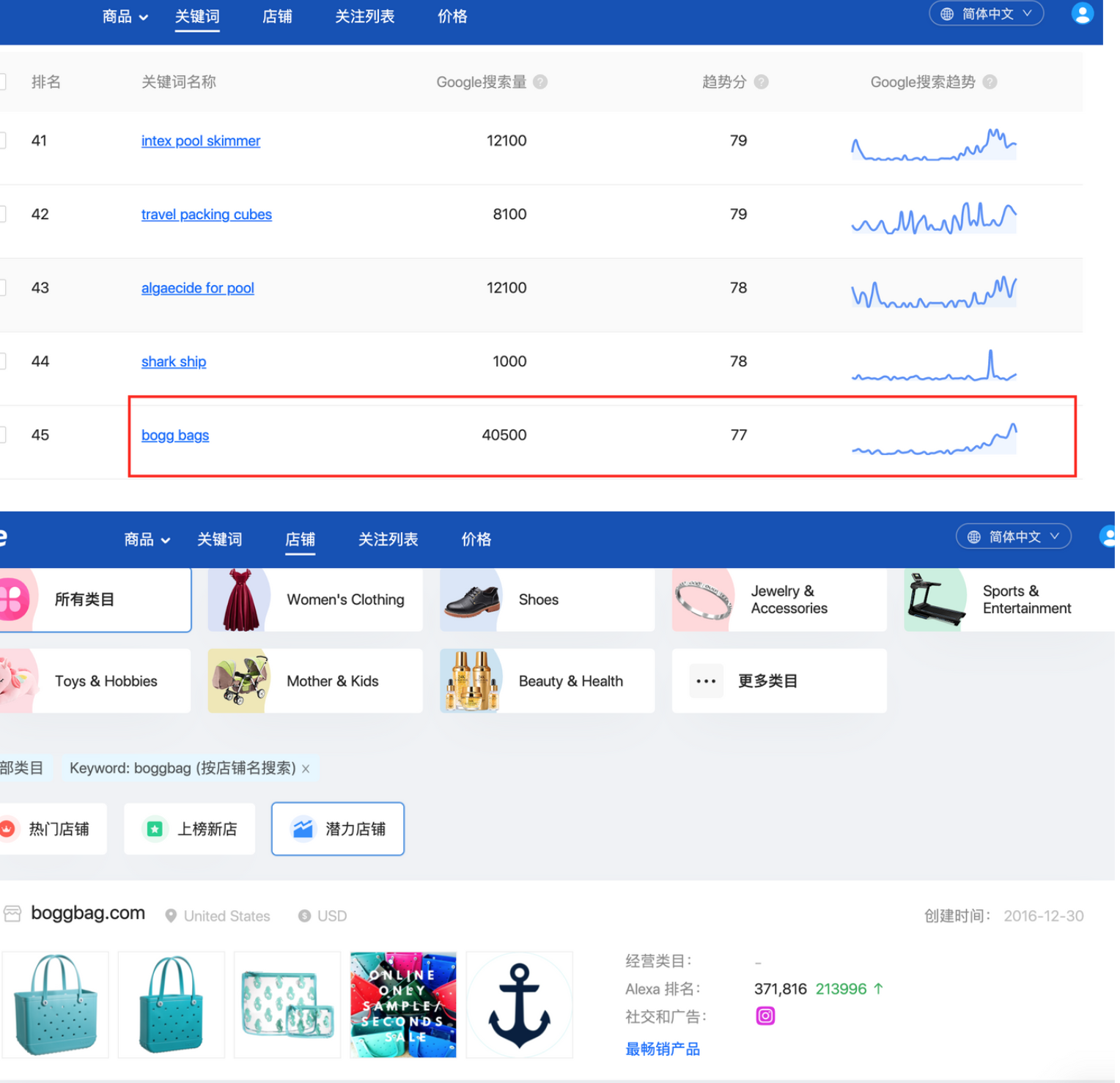This screenshot has height=1083, width=1120.
Task: Open the anchor logo product thumbnail
Action: [x=519, y=1005]
